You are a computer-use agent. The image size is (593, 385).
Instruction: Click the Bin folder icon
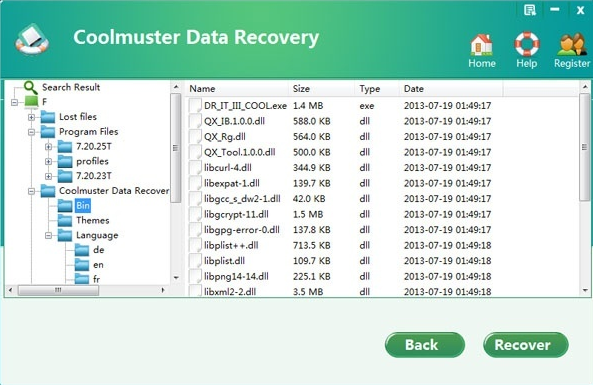point(65,206)
